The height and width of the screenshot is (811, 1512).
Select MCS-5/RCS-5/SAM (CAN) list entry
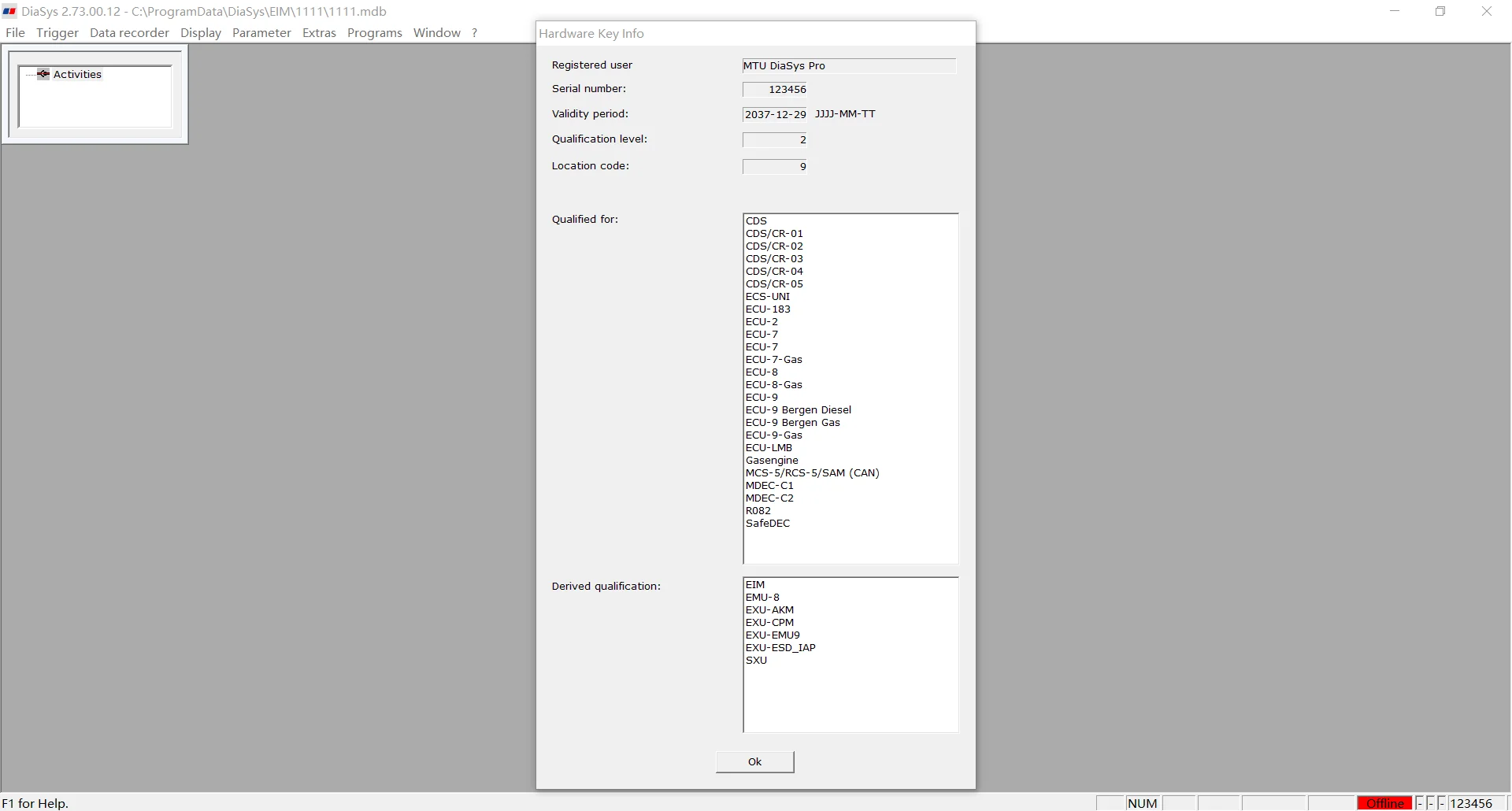pyautogui.click(x=813, y=473)
